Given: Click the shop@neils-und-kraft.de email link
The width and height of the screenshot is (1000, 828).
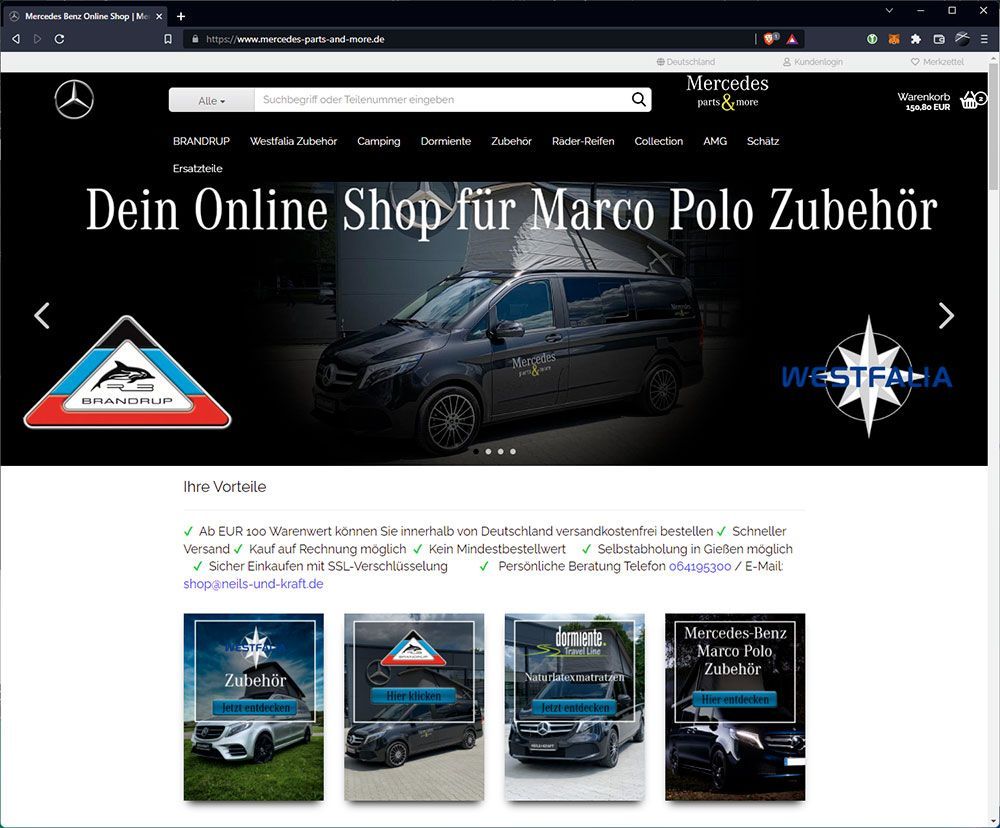Looking at the screenshot, I should coord(253,584).
